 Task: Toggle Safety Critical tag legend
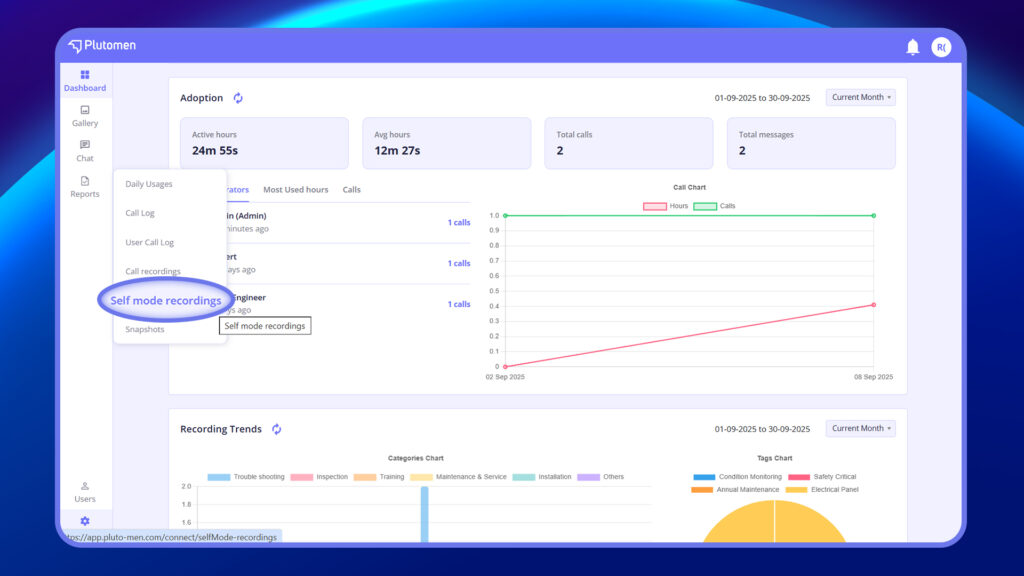coord(822,477)
